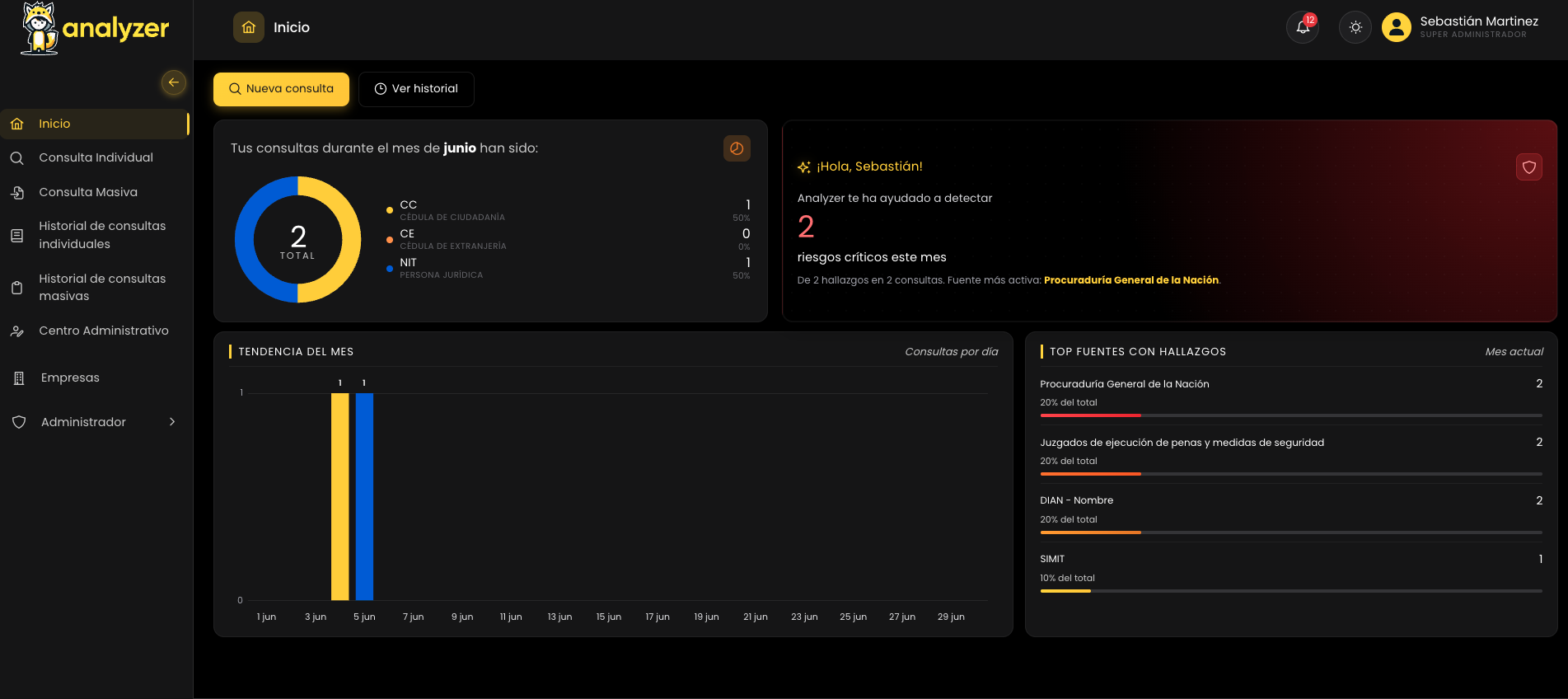Image resolution: width=1568 pixels, height=699 pixels.
Task: Open Consulta Individual menu item
Action: 95,157
